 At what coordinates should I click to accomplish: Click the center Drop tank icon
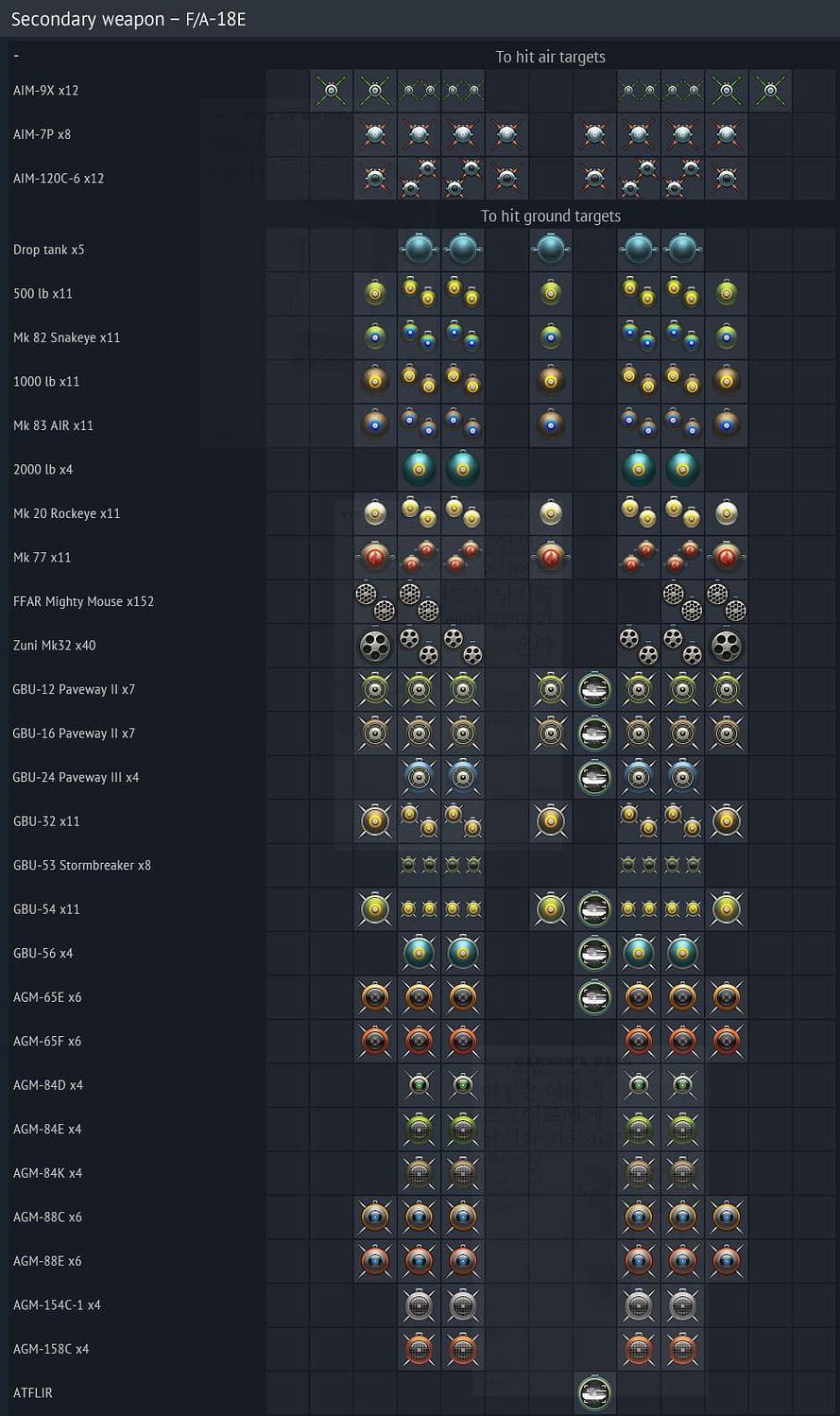coord(551,250)
